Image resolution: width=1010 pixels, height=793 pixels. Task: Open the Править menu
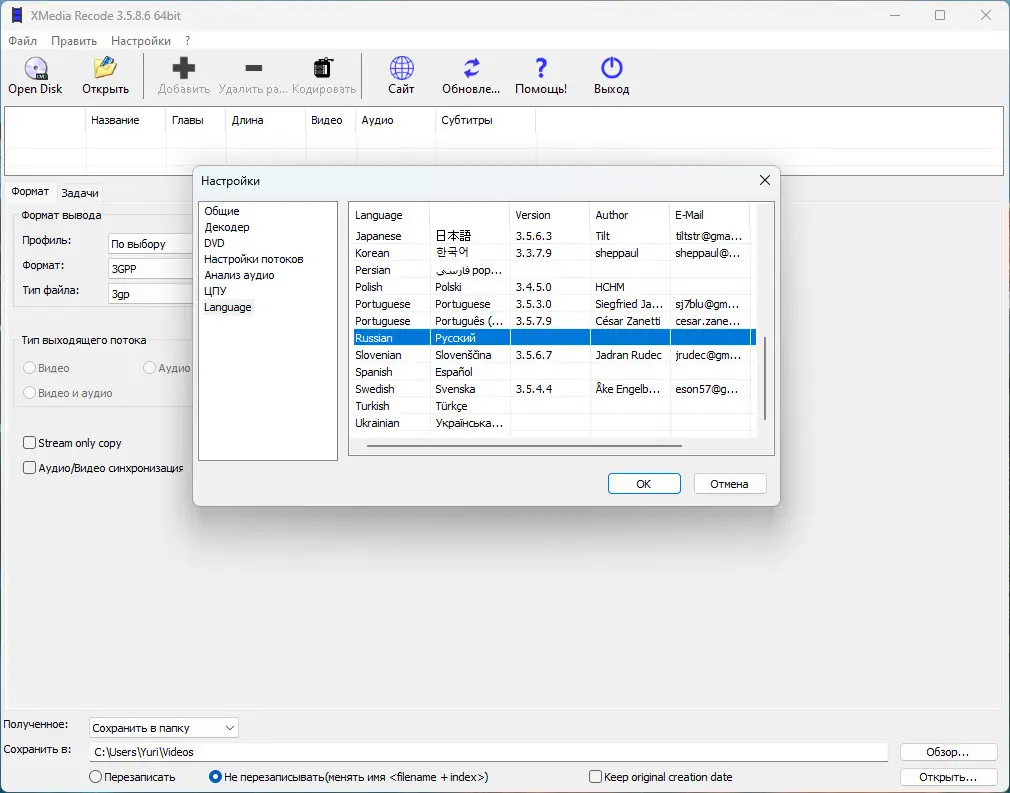(73, 41)
